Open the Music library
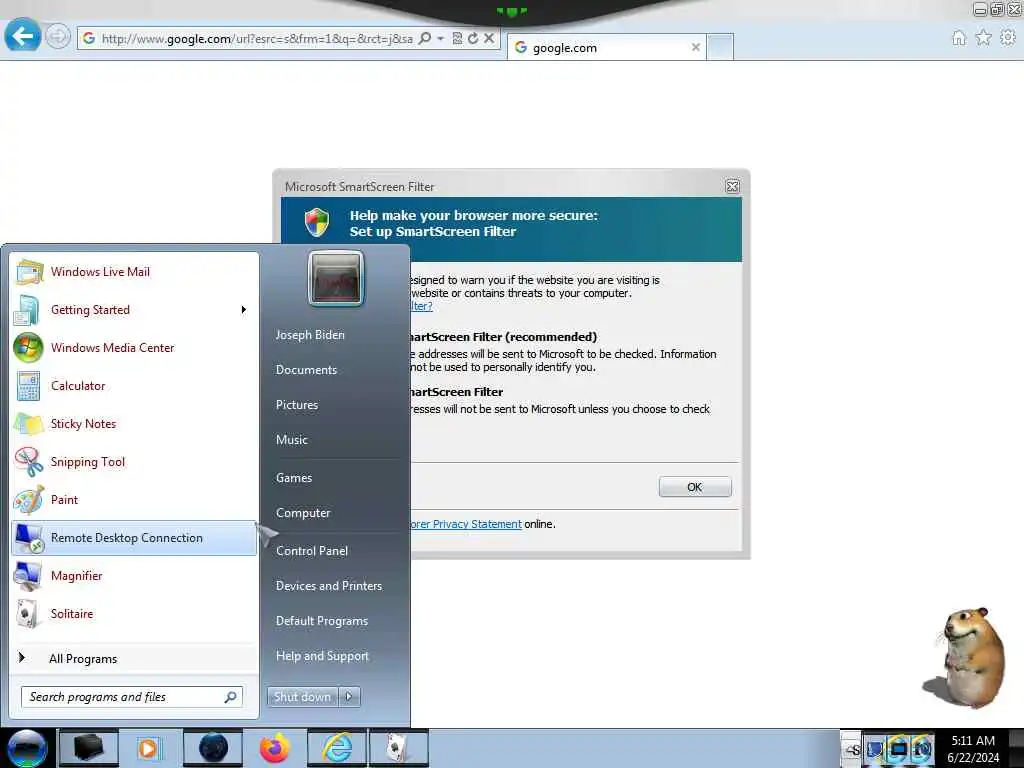Screen dimensions: 1024x768 292,440
